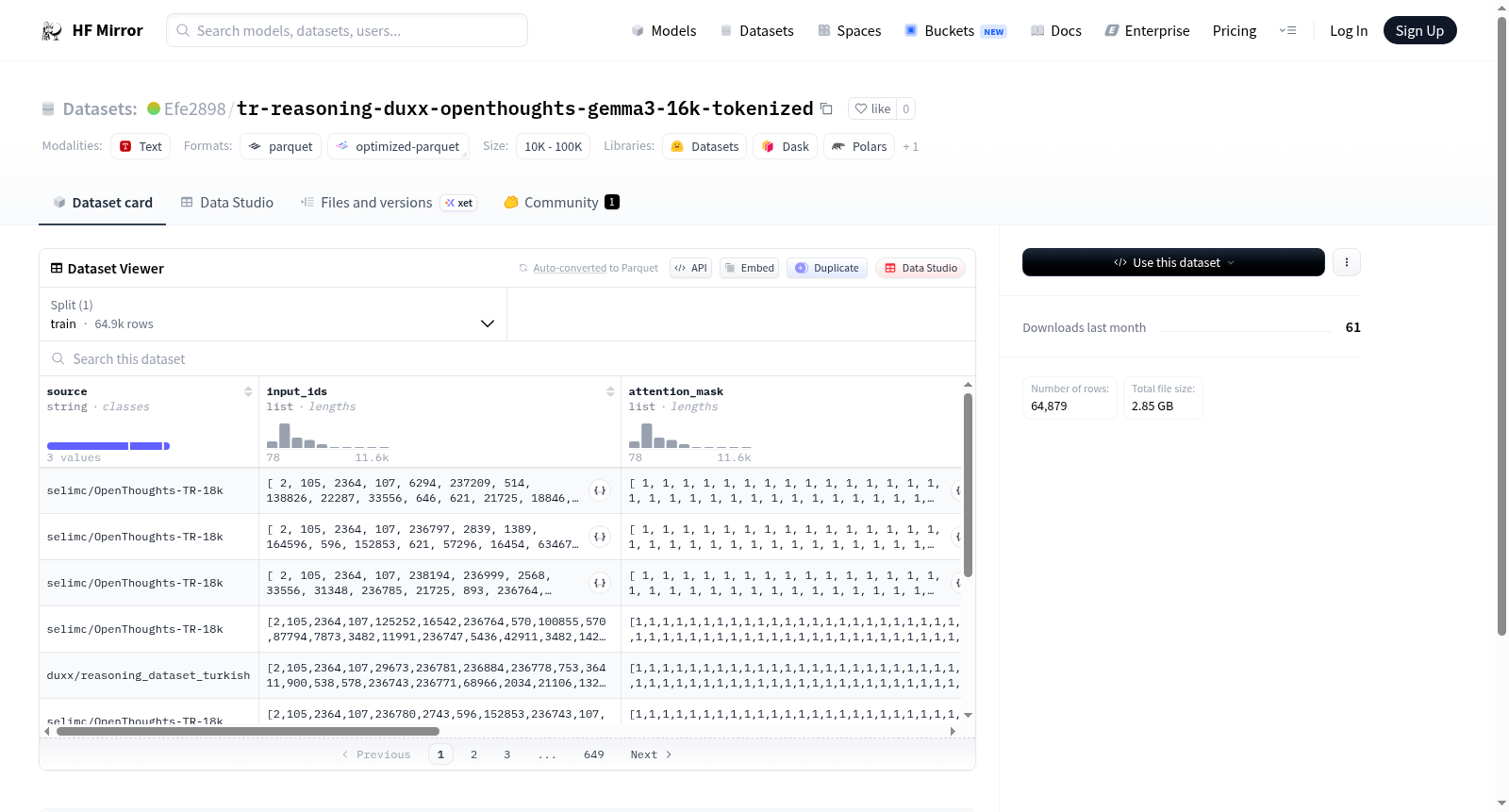
Task: Open Buckets in navigation
Action: coord(955,31)
